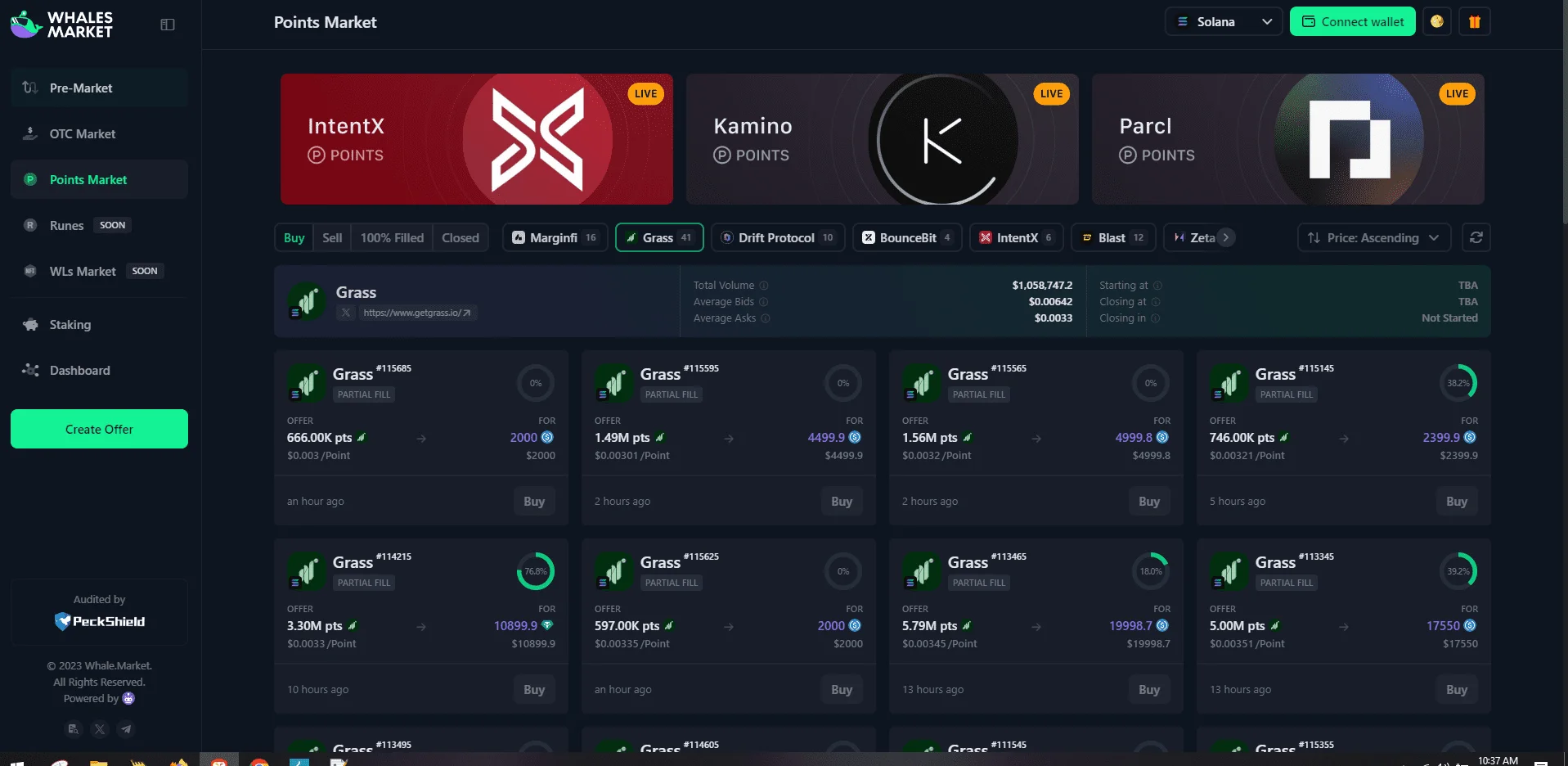1568x766 pixels.
Task: Click the 0% fill ring on #115685
Action: click(x=536, y=383)
